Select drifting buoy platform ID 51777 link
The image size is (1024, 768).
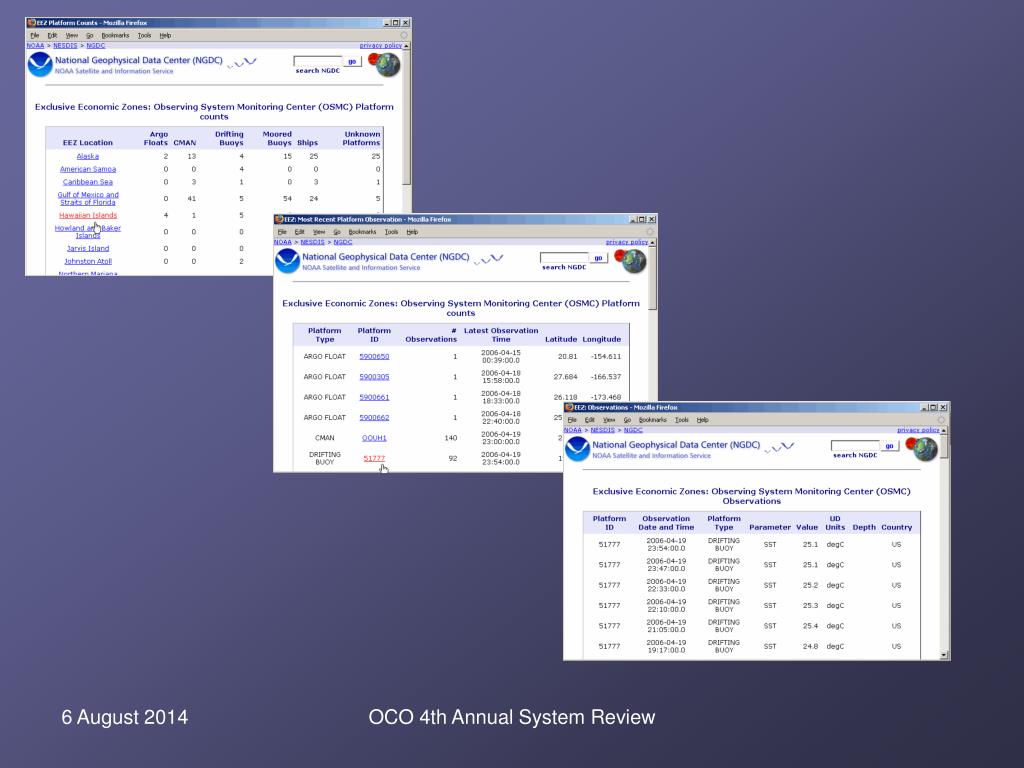click(374, 458)
